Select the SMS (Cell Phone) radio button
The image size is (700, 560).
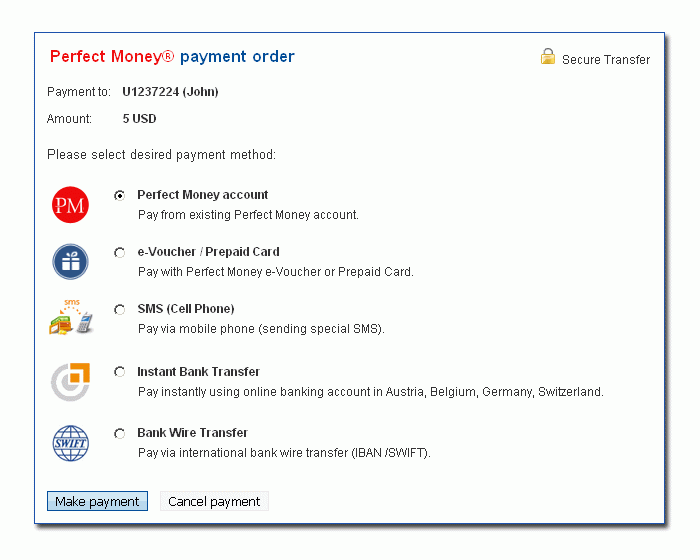point(119,309)
